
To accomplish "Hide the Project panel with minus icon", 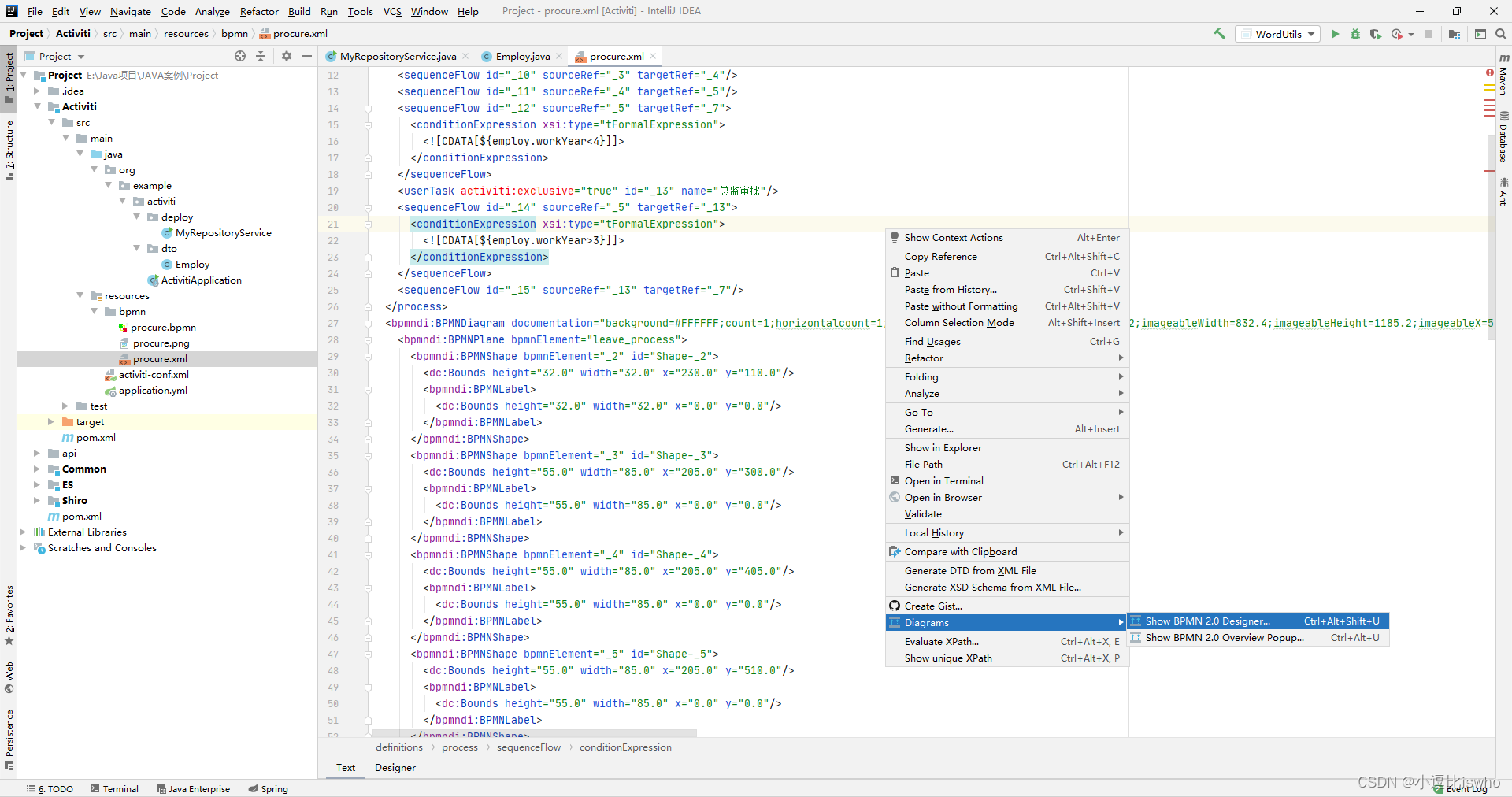I will tap(307, 56).
